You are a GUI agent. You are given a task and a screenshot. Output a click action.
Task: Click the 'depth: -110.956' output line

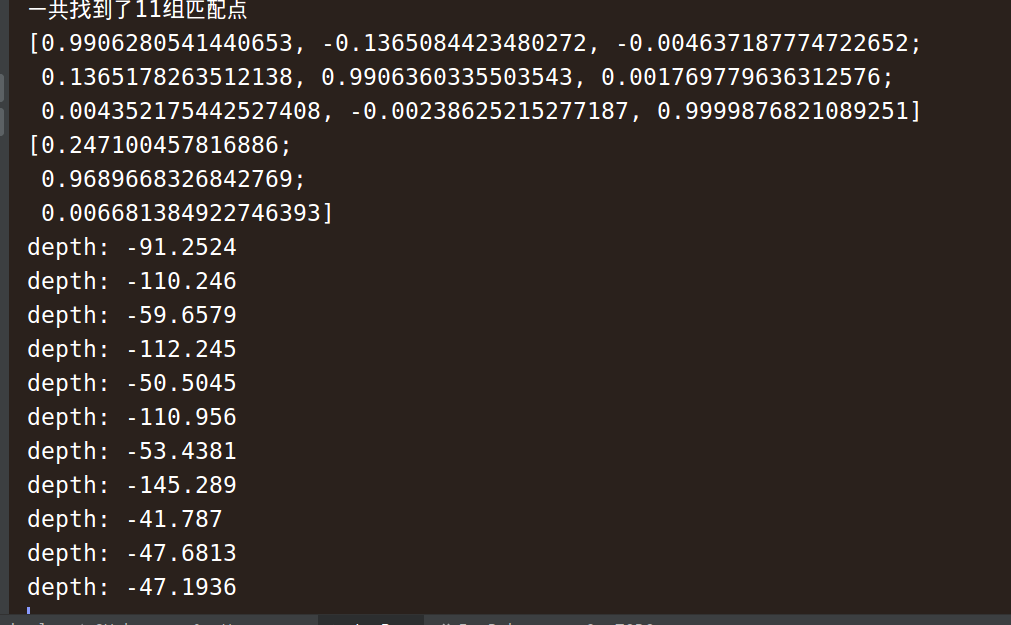[132, 417]
